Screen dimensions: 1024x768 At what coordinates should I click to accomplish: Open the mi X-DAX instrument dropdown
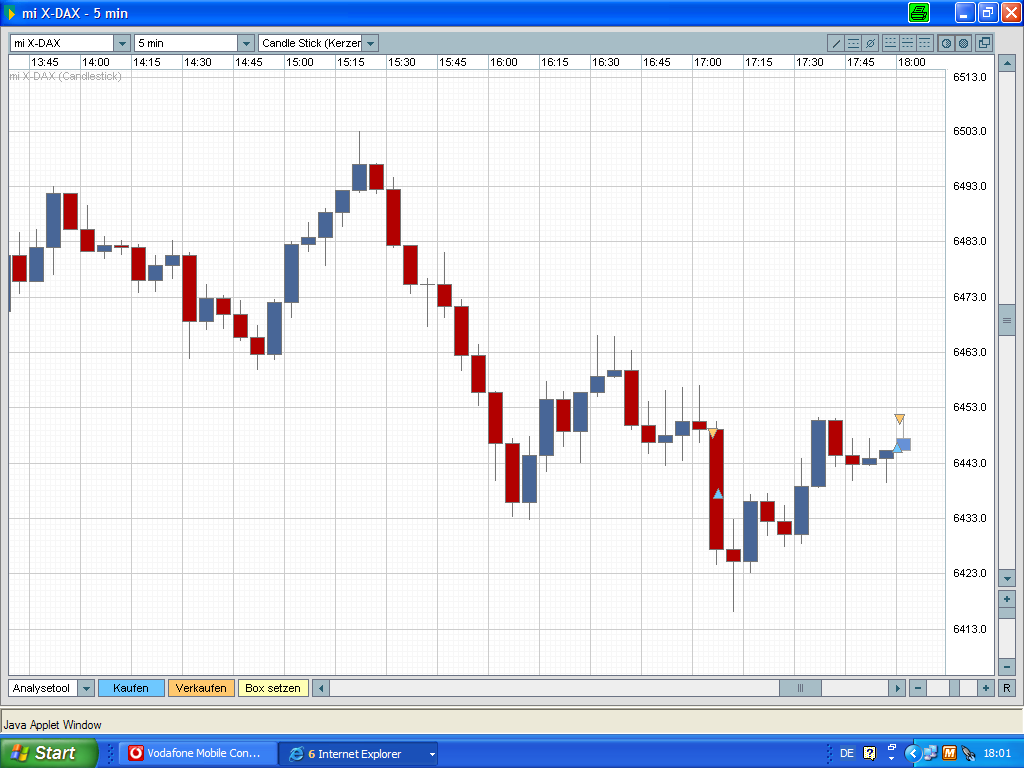pos(122,43)
